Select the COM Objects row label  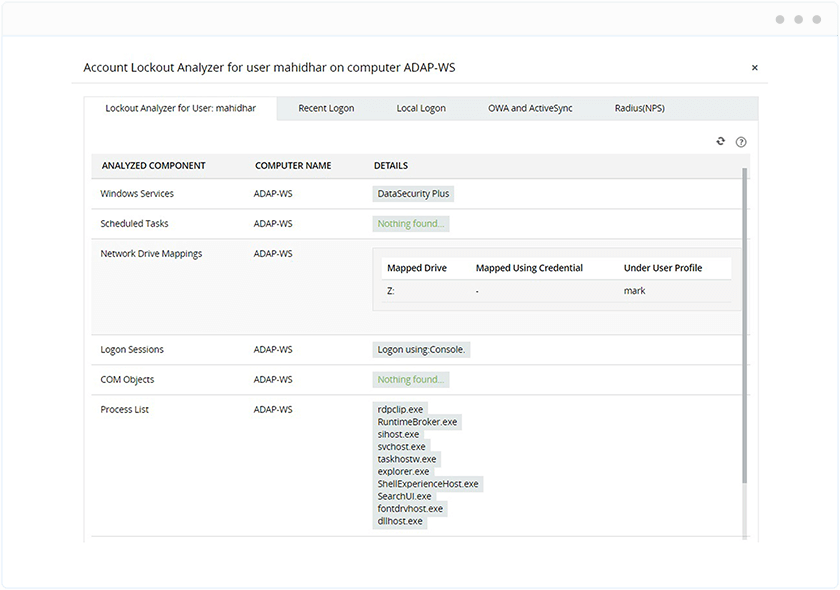127,379
